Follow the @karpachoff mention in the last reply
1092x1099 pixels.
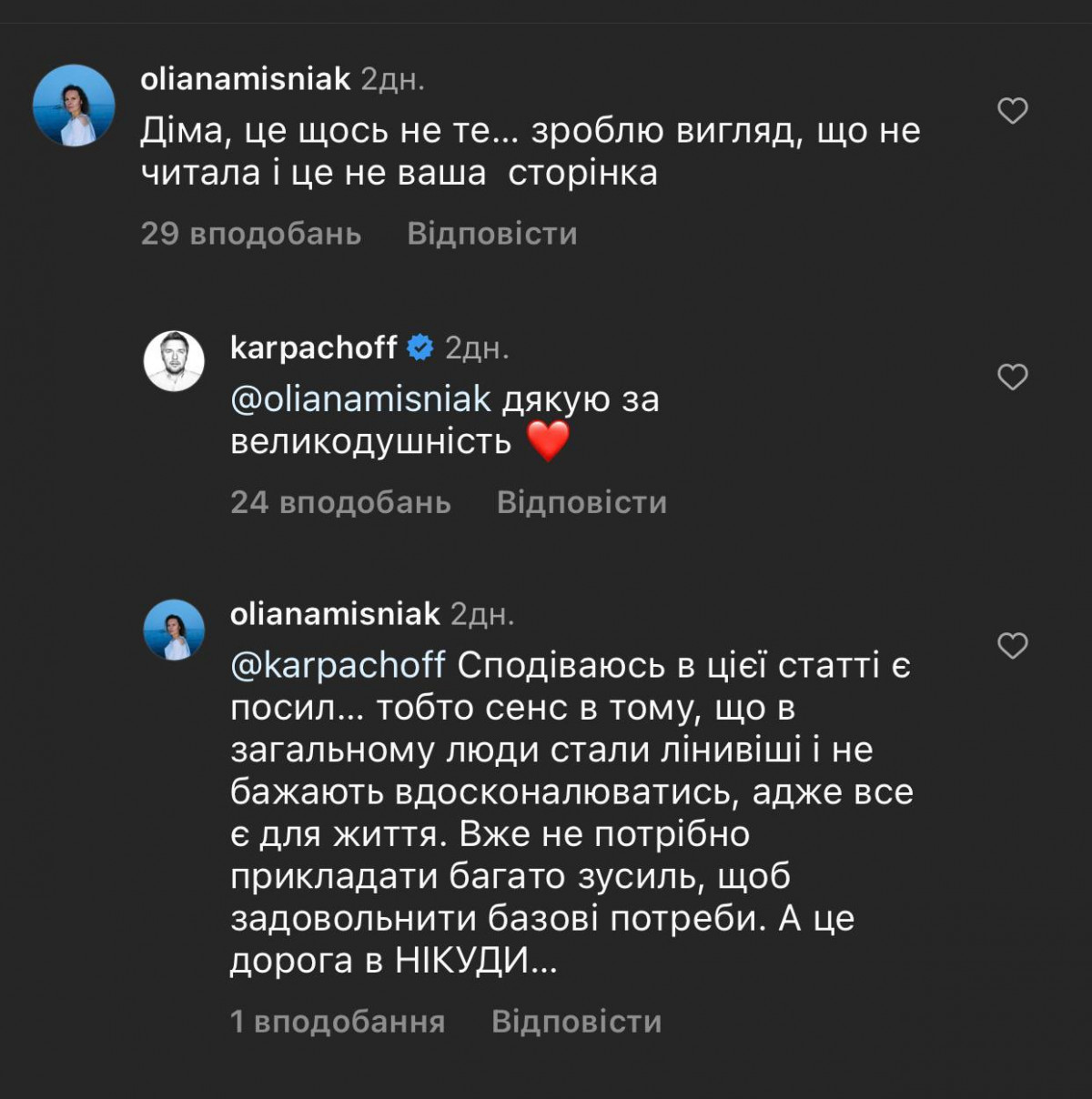[338, 666]
